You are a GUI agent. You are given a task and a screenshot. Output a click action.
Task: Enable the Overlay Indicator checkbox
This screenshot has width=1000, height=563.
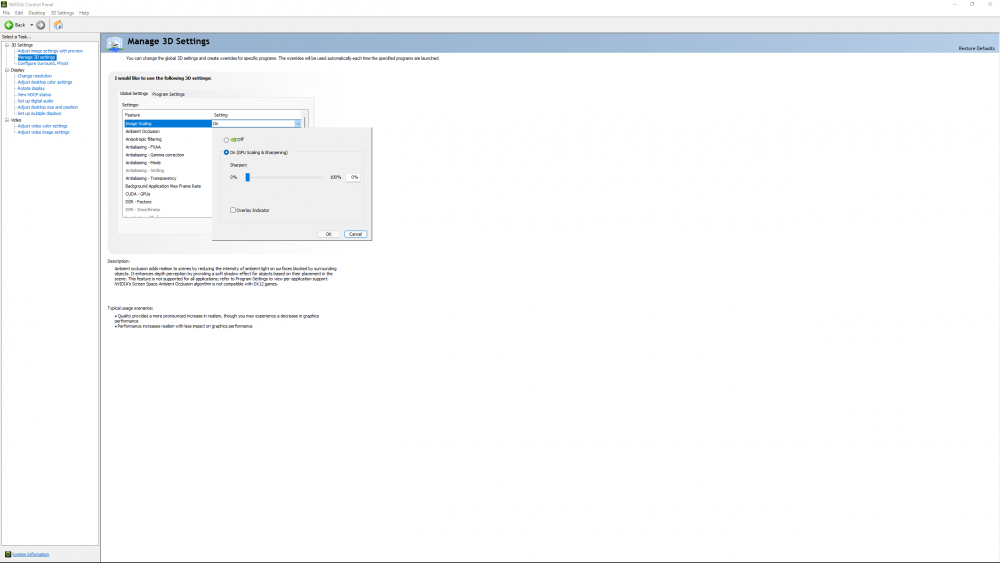click(x=233, y=210)
